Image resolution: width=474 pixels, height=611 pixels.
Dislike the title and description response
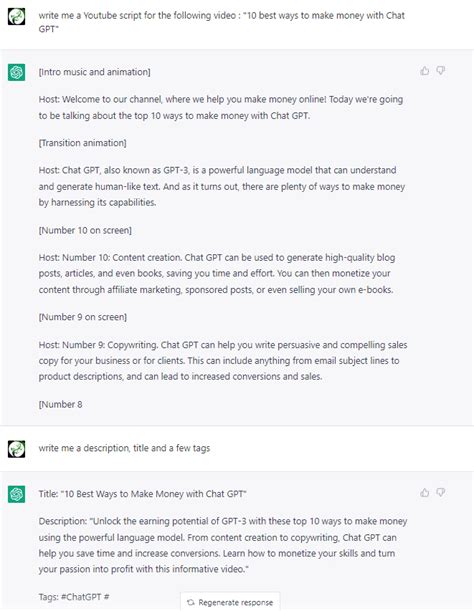(440, 493)
